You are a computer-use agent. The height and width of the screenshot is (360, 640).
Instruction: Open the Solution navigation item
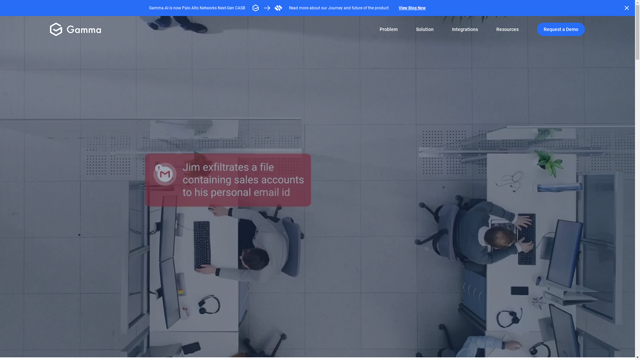point(424,29)
